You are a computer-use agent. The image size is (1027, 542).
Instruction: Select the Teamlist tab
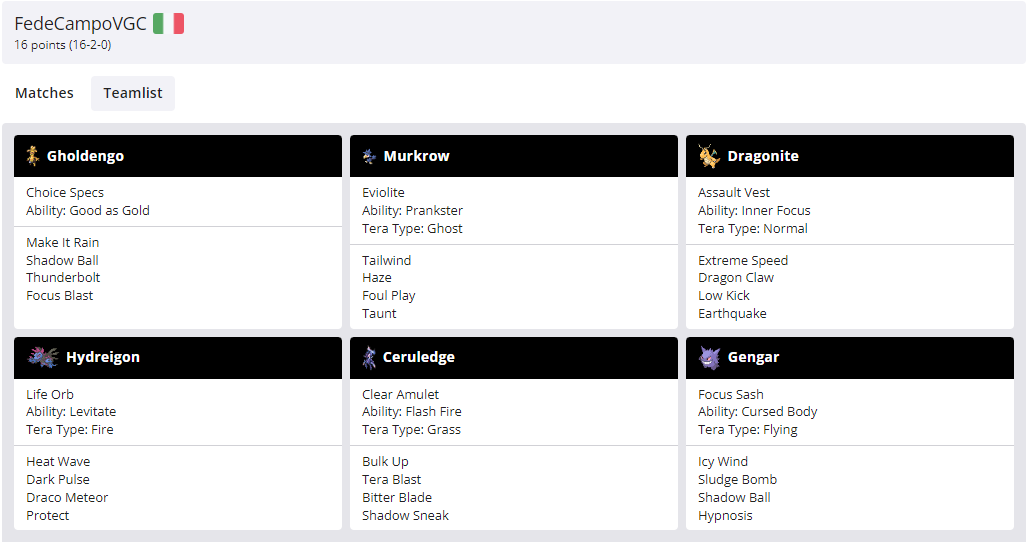pos(133,93)
